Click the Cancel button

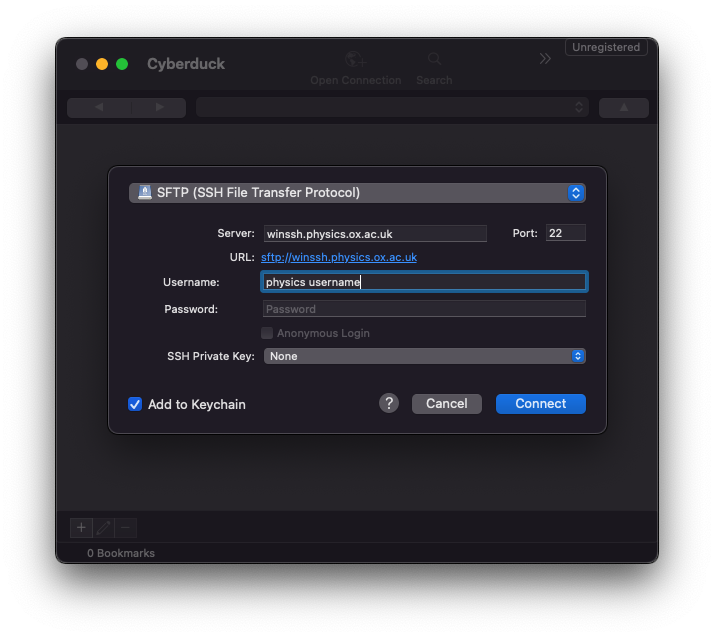pos(447,404)
